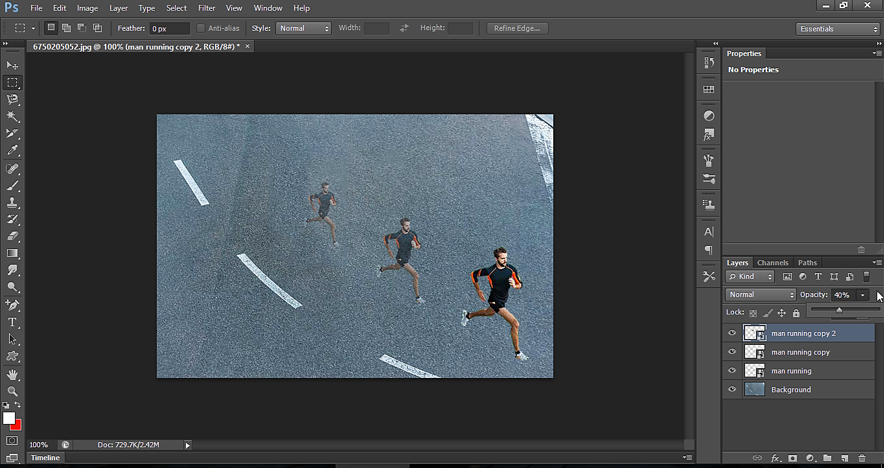Click the foreground color swatch
The height and width of the screenshot is (468, 886).
tap(8, 418)
